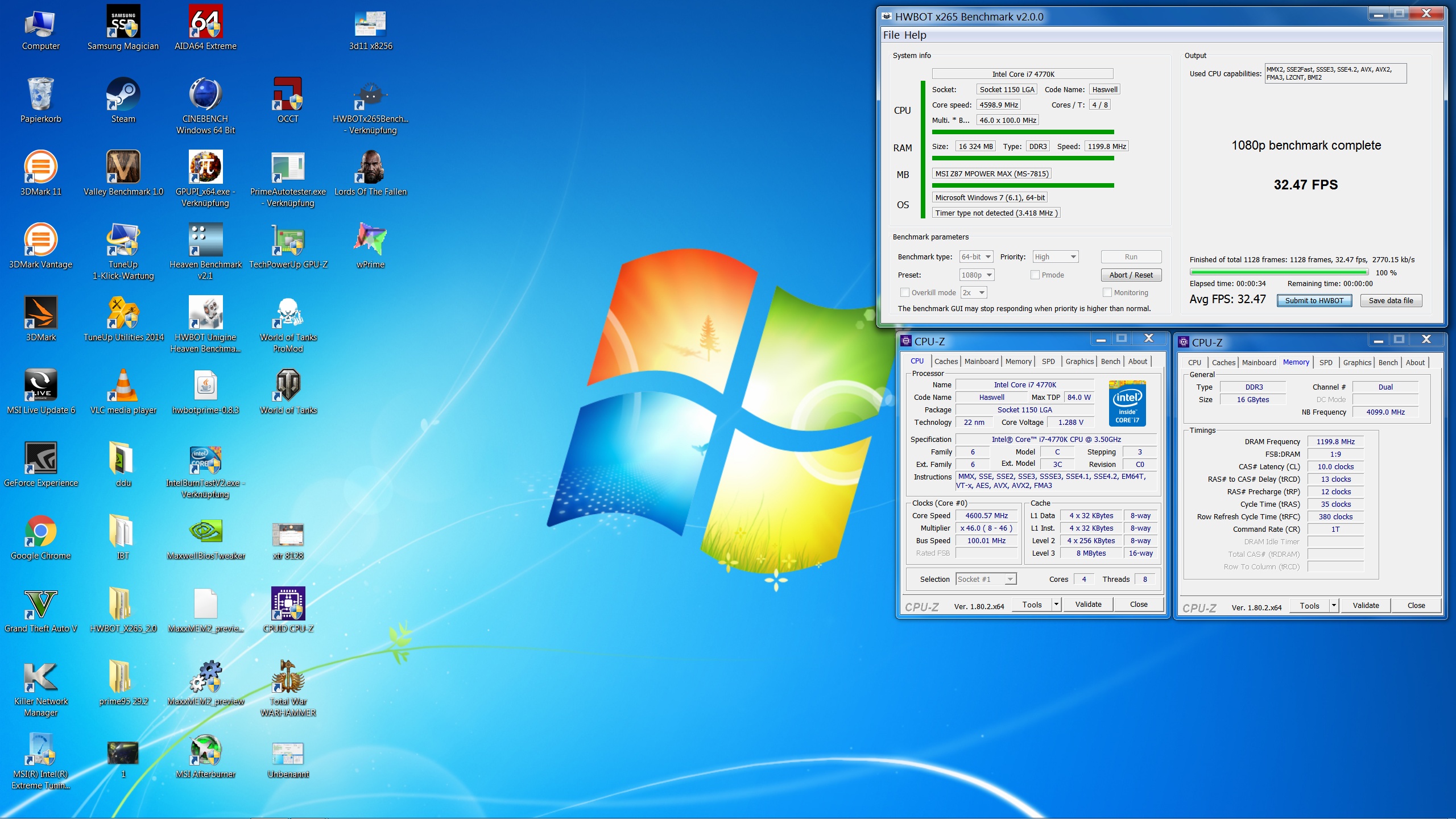Click the Core Voltage 1.288 V value

(1071, 423)
